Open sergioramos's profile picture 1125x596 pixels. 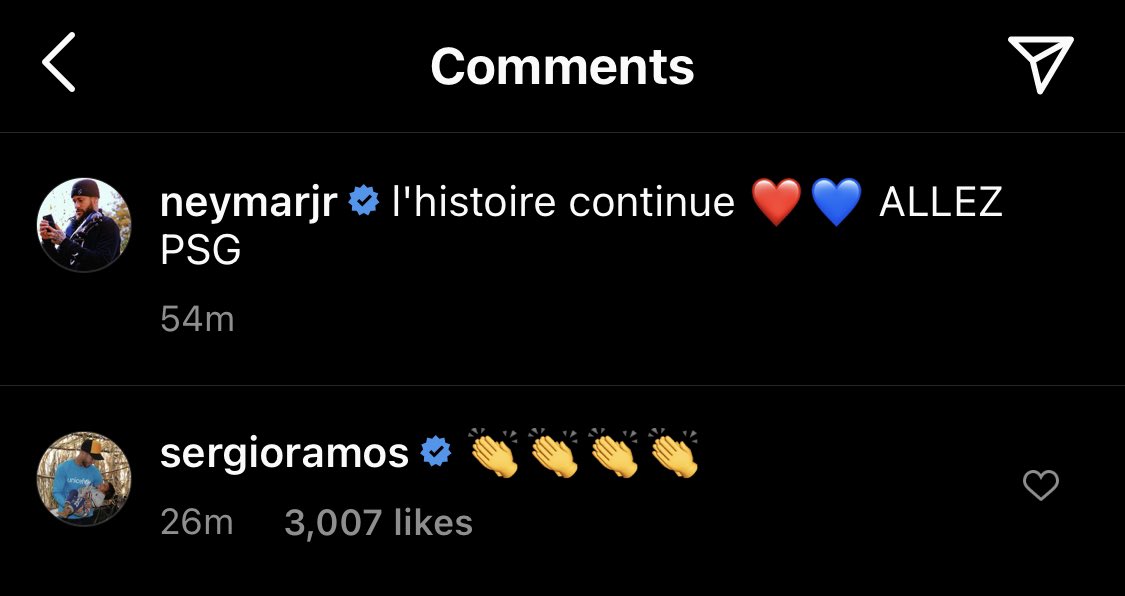point(84,478)
